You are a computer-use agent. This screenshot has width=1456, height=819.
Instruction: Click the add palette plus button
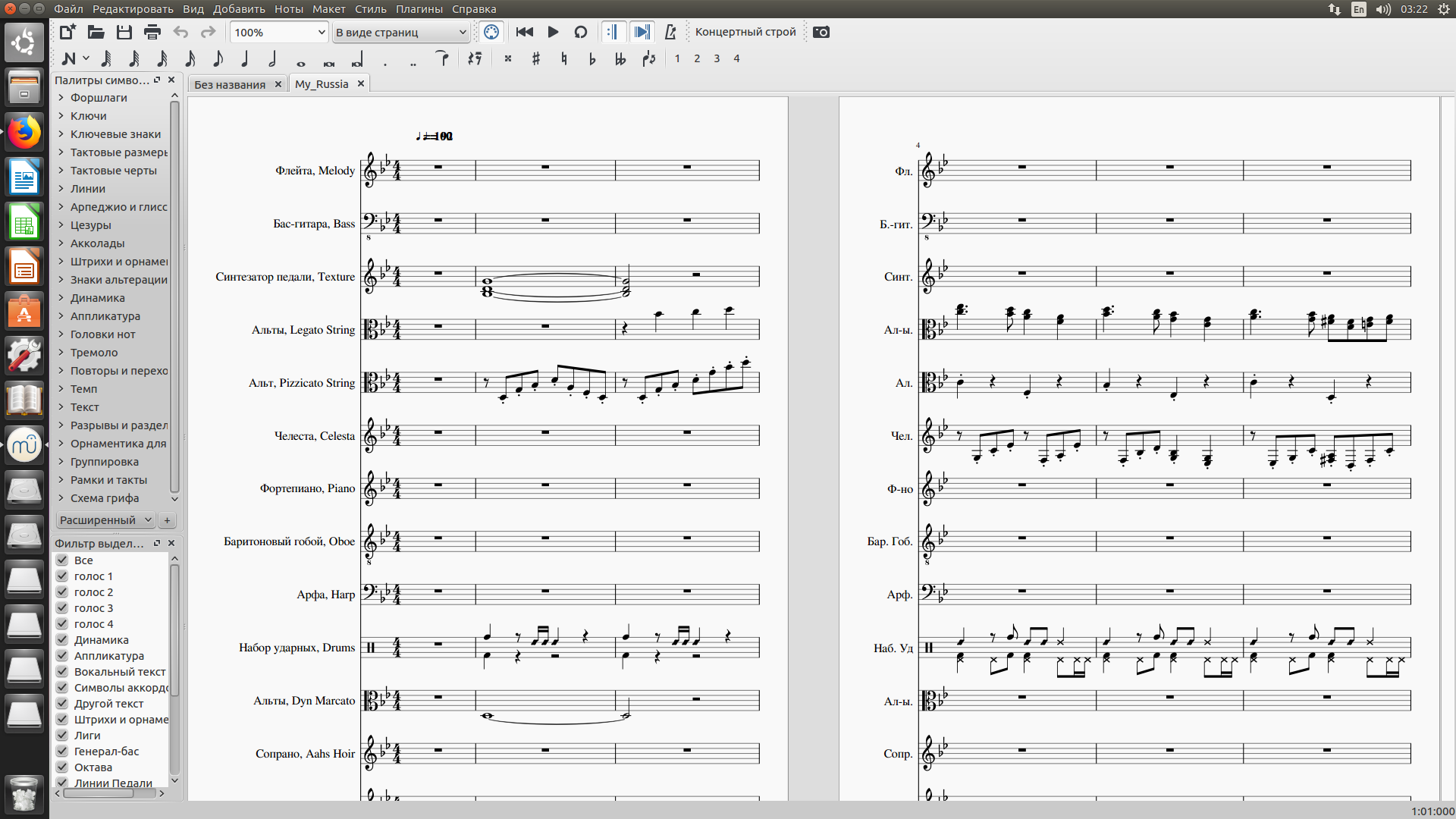(x=168, y=520)
